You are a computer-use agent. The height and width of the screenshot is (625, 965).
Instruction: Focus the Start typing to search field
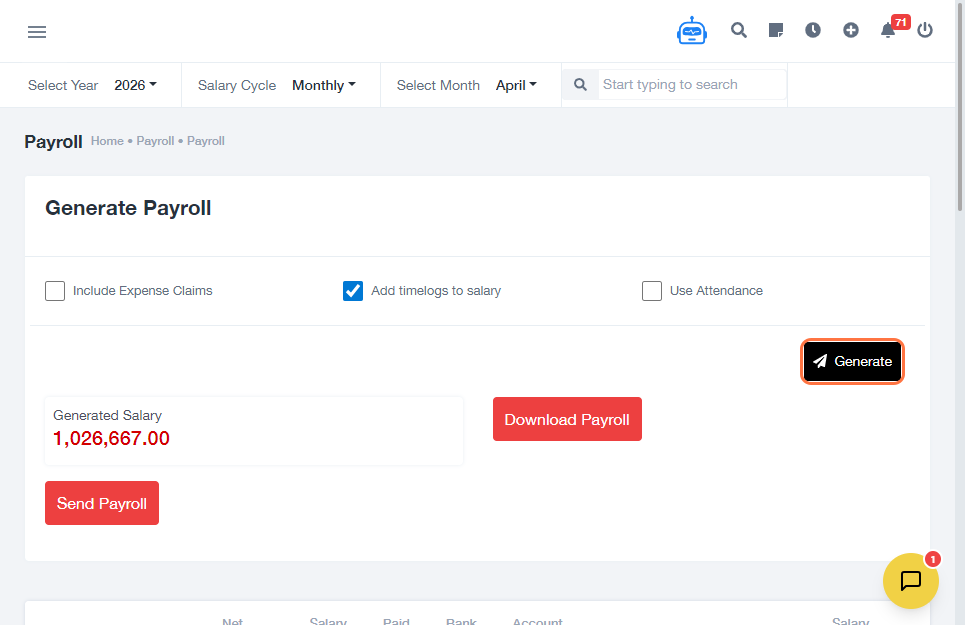692,85
